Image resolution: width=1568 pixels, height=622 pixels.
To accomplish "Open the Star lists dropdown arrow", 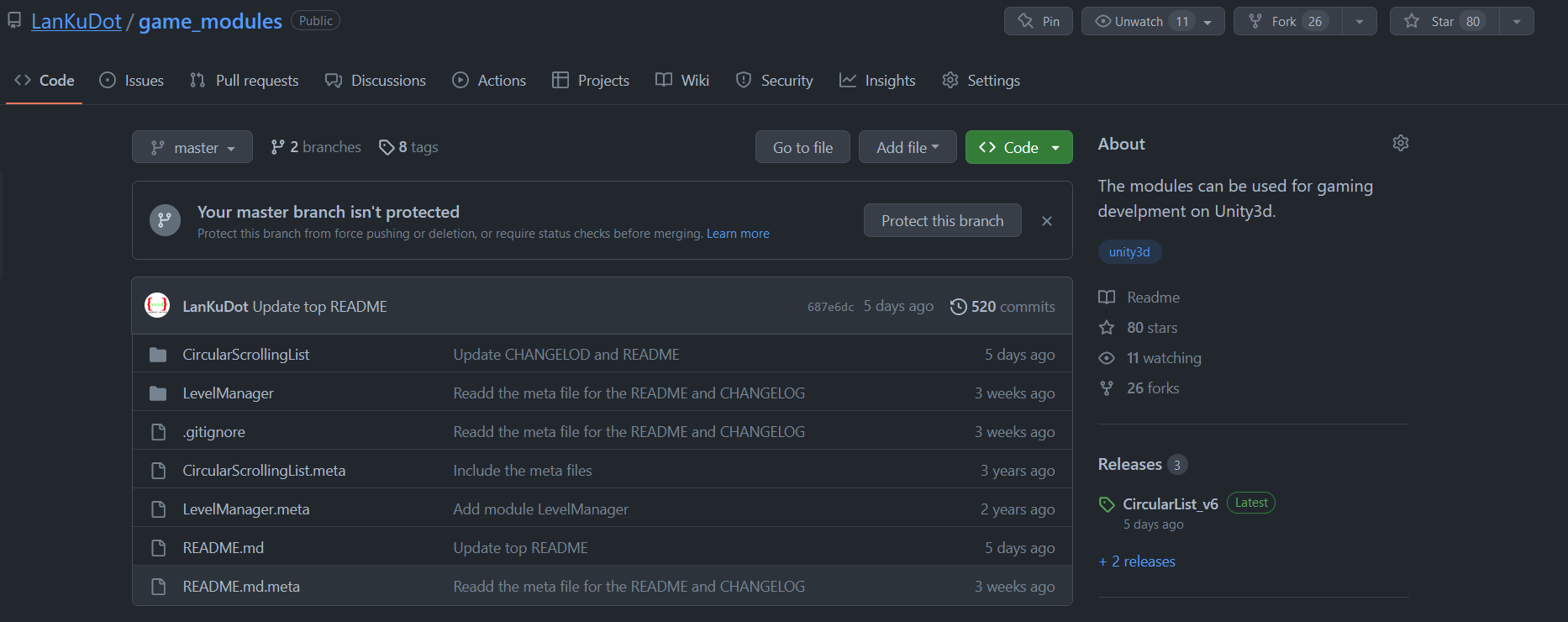I will pos(1517,21).
